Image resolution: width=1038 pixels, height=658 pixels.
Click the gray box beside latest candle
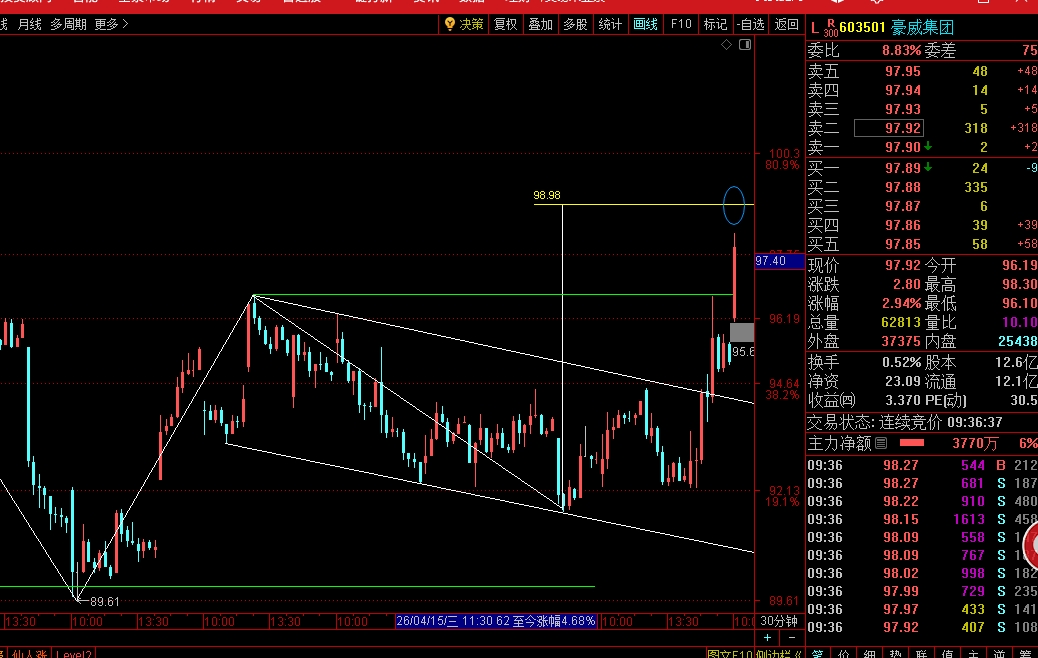[x=741, y=332]
